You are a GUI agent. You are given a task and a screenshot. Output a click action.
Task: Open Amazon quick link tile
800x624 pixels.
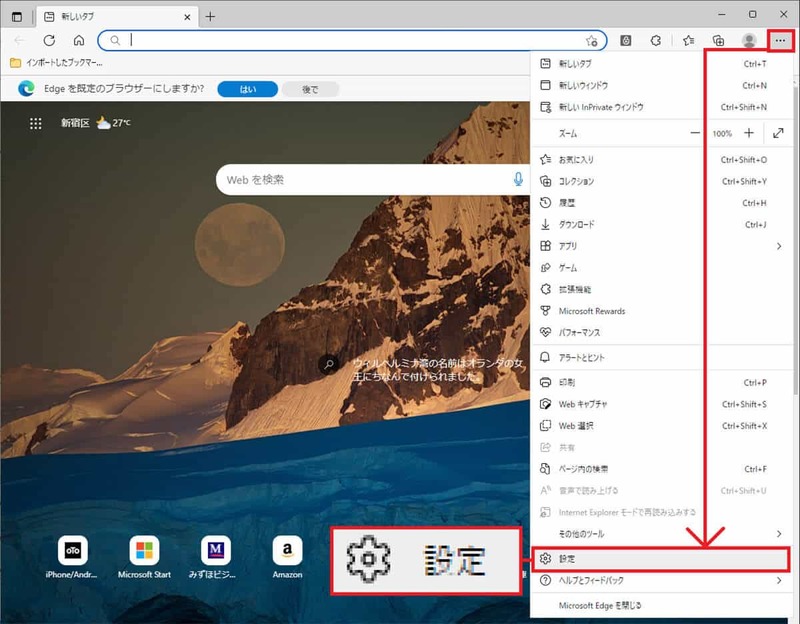tap(287, 558)
